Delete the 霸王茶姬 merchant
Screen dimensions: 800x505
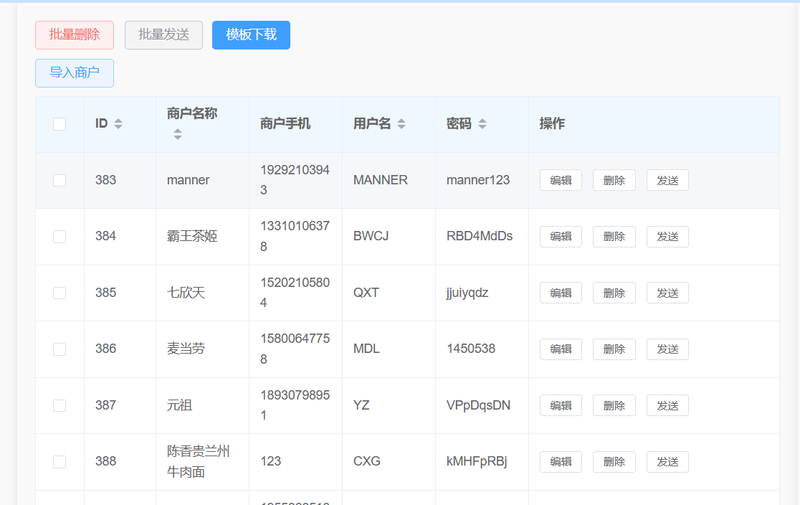tap(614, 237)
